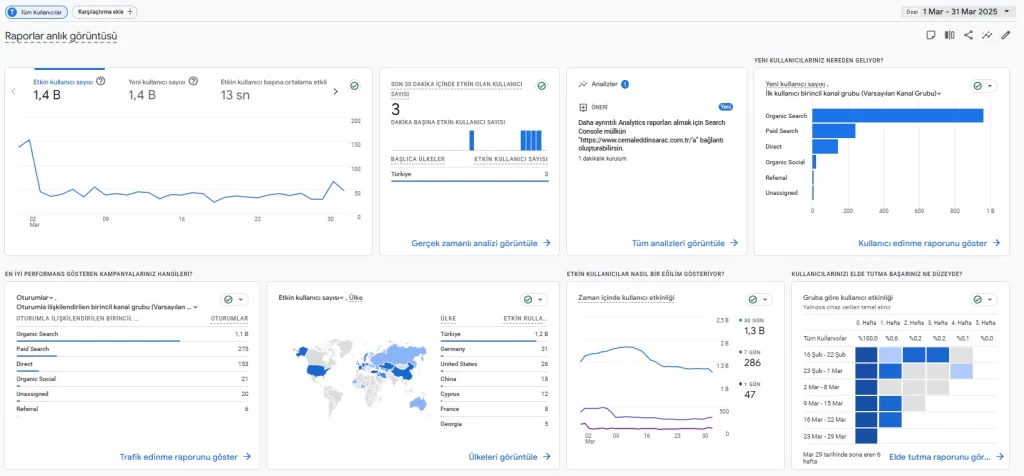Open the Insights sparkline icon in toolbar
The width and height of the screenshot is (1024, 476).
pyautogui.click(x=987, y=35)
